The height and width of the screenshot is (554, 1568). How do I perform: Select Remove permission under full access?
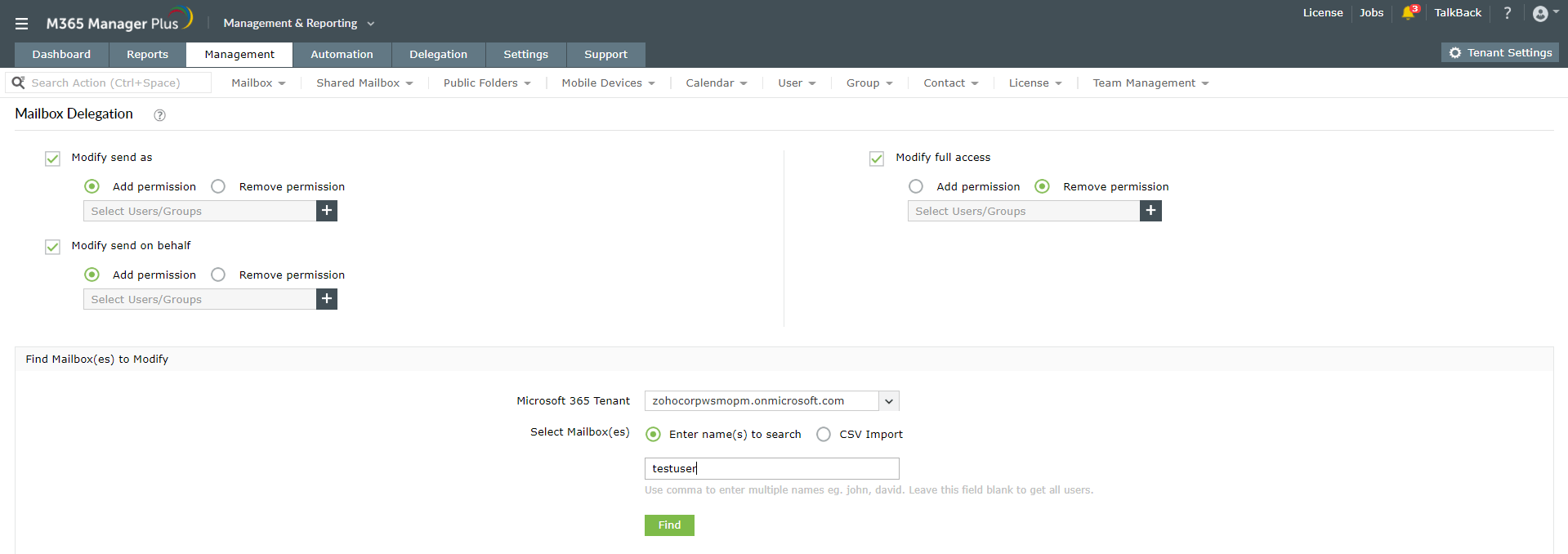coord(1042,186)
